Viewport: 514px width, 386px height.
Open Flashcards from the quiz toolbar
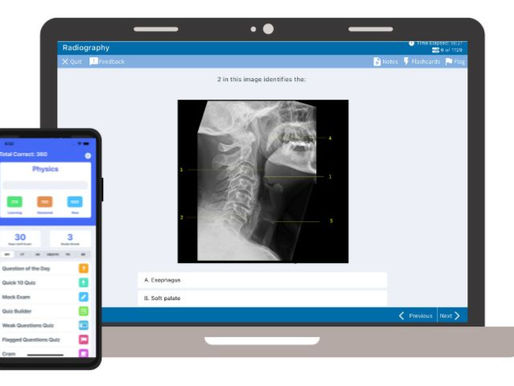(x=422, y=62)
